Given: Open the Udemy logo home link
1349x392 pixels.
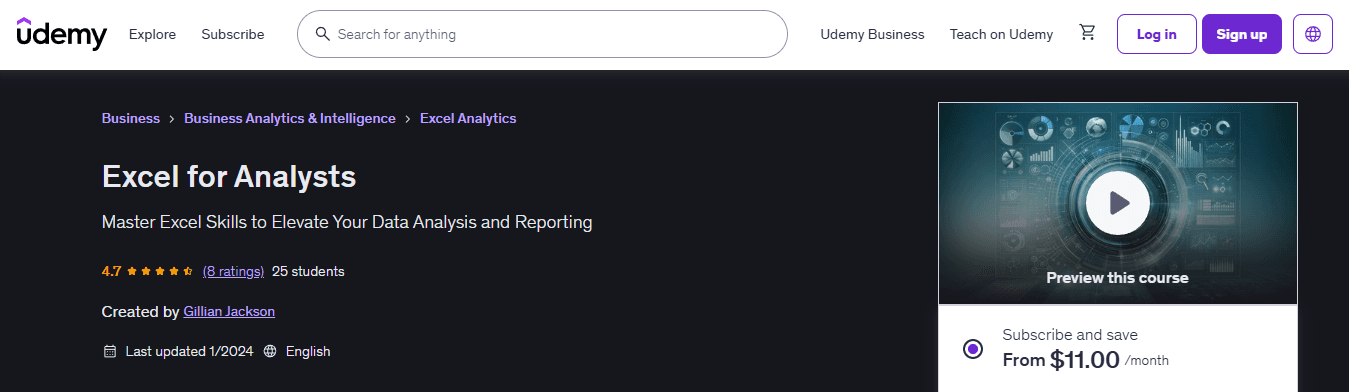Looking at the screenshot, I should coord(61,34).
